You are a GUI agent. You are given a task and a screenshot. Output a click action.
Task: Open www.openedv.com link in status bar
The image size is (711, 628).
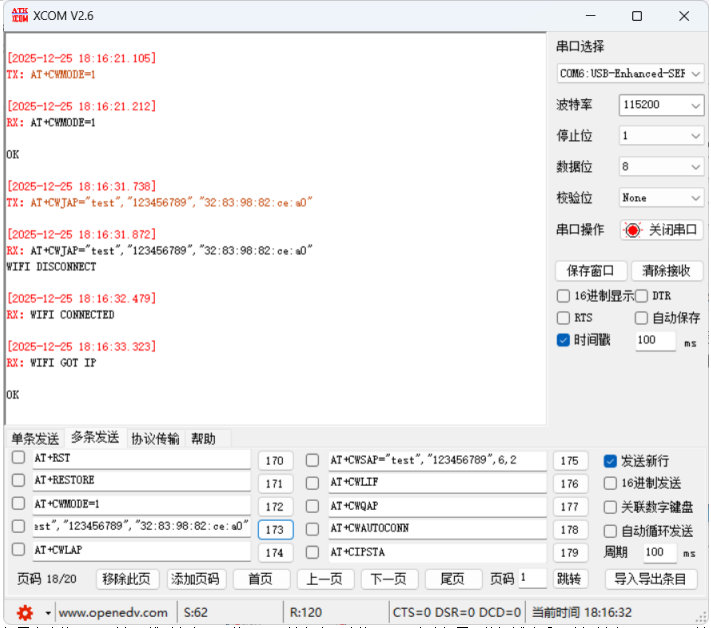click(113, 613)
